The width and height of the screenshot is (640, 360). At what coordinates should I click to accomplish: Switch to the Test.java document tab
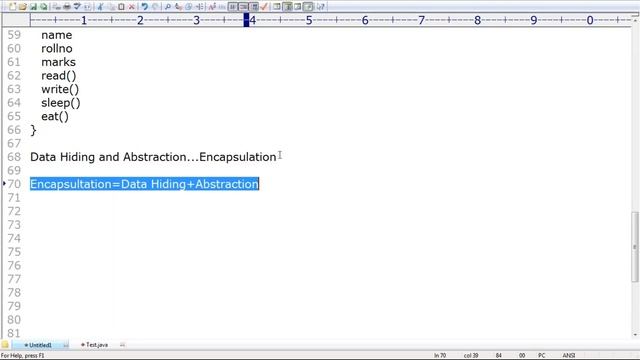(94, 345)
